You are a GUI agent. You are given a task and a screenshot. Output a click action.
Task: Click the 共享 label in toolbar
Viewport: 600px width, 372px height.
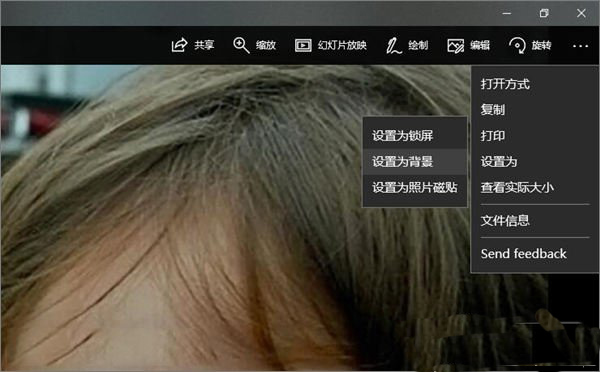[x=204, y=45]
